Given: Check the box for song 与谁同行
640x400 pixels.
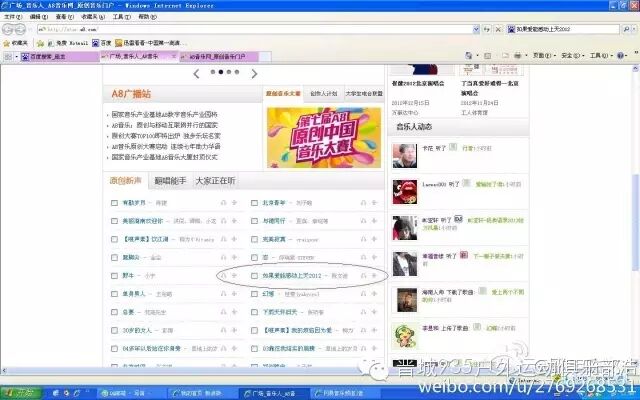Looking at the screenshot, I should click(254, 221).
